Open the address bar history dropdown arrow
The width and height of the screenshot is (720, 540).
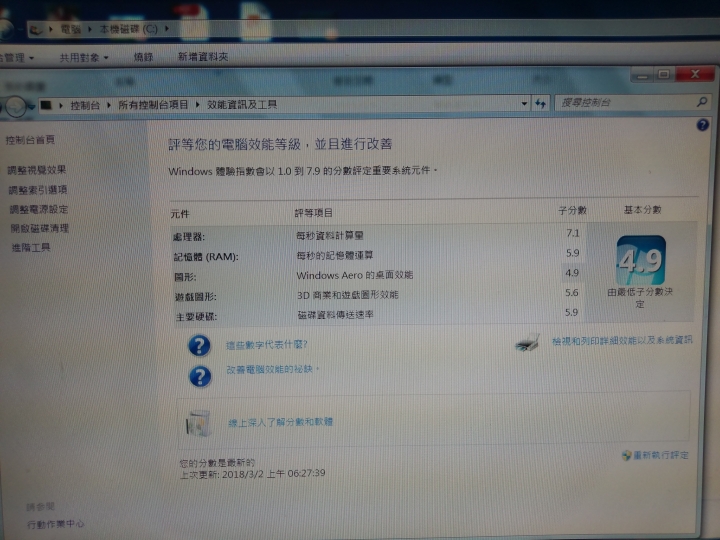pyautogui.click(x=524, y=104)
